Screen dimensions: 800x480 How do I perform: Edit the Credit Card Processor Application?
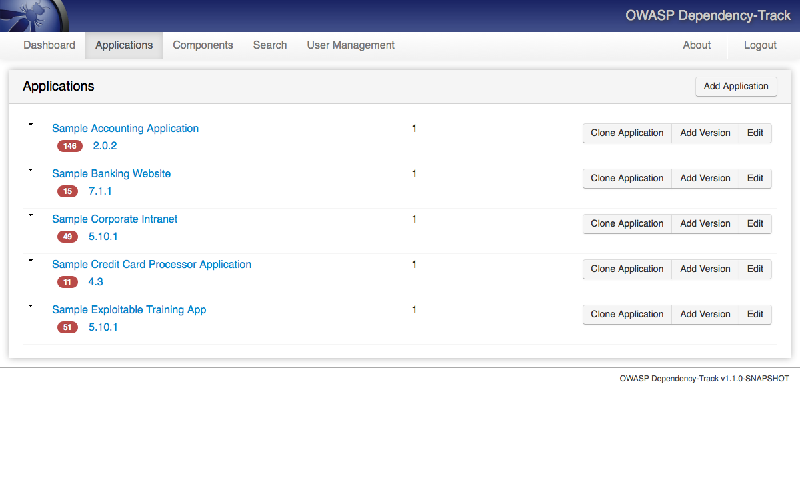[755, 269]
